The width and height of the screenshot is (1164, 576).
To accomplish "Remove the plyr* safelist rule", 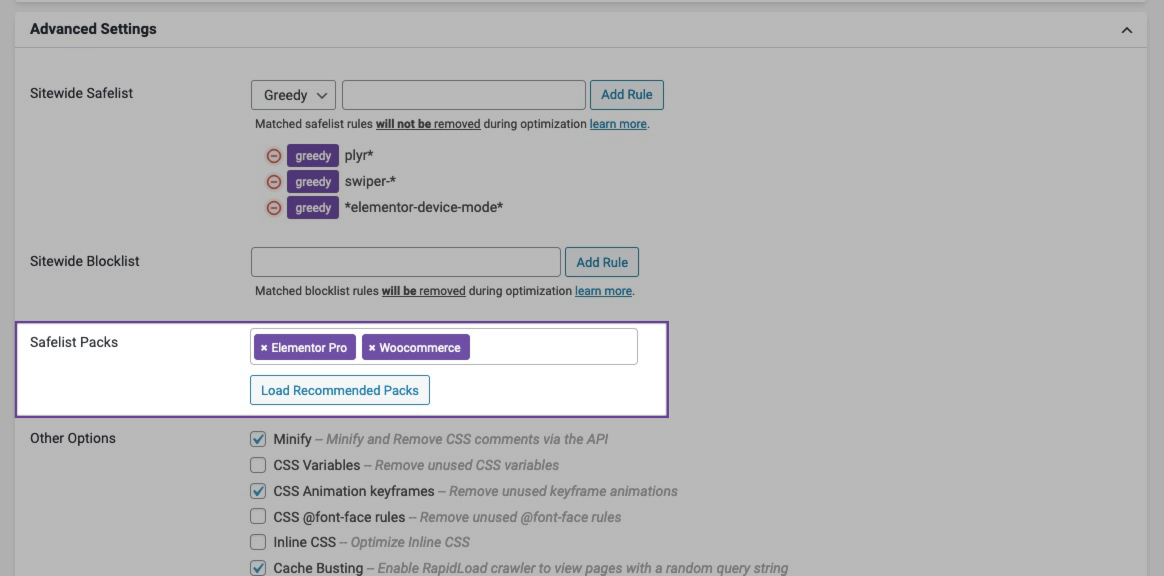I will 273,156.
